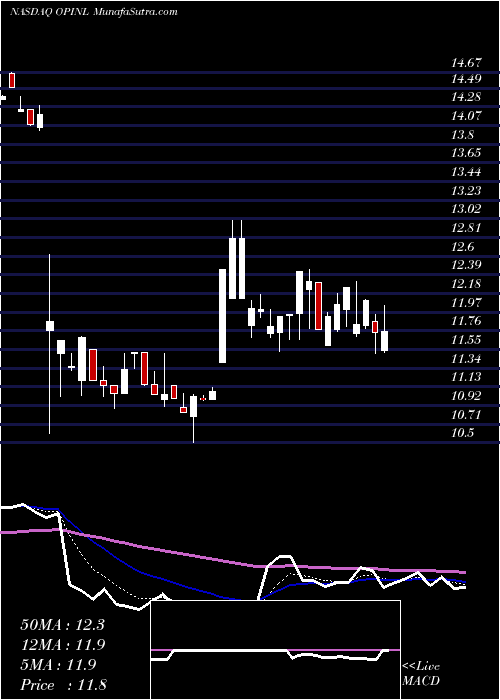This screenshot has width=500, height=700.
Task: Click the 50MA : 12.3 readout
Action: tap(62, 625)
